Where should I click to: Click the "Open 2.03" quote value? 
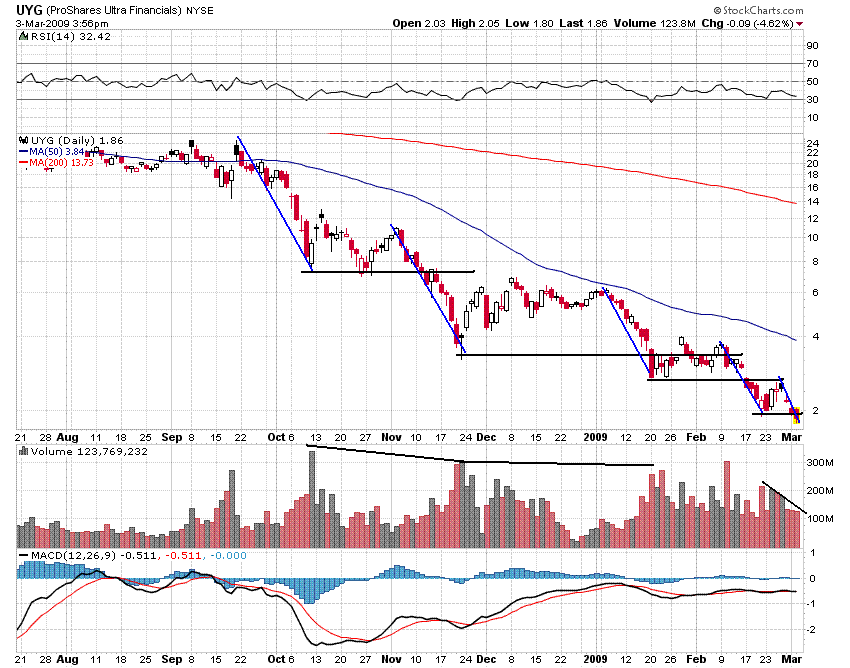[x=419, y=23]
